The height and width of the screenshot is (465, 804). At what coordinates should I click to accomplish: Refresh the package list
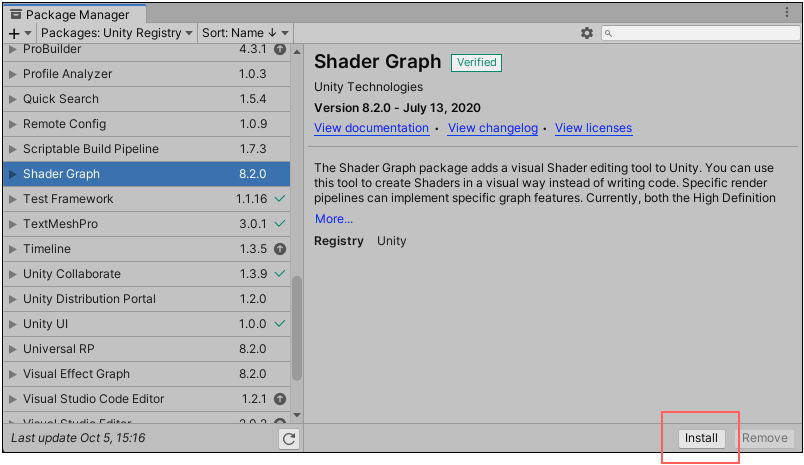(289, 438)
